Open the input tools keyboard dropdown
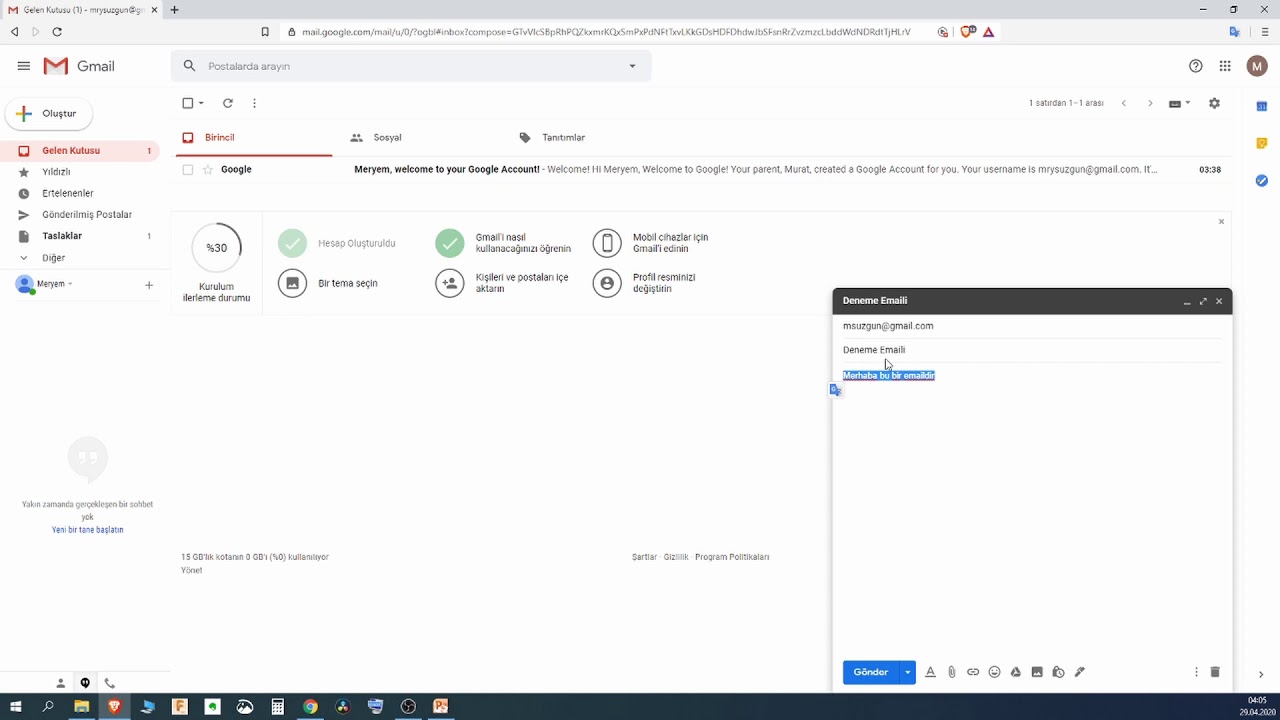 [x=1180, y=103]
